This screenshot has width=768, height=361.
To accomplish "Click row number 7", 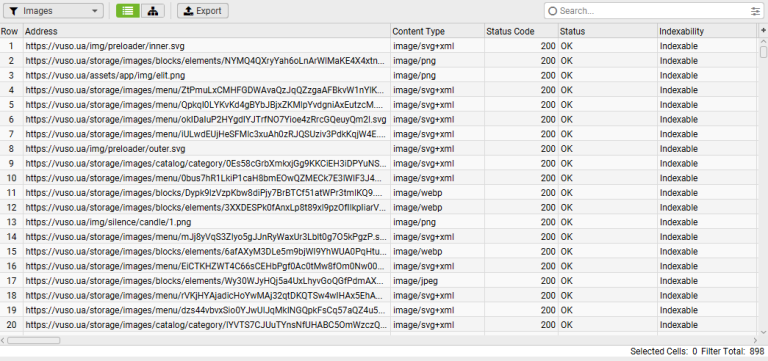I will coord(11,134).
